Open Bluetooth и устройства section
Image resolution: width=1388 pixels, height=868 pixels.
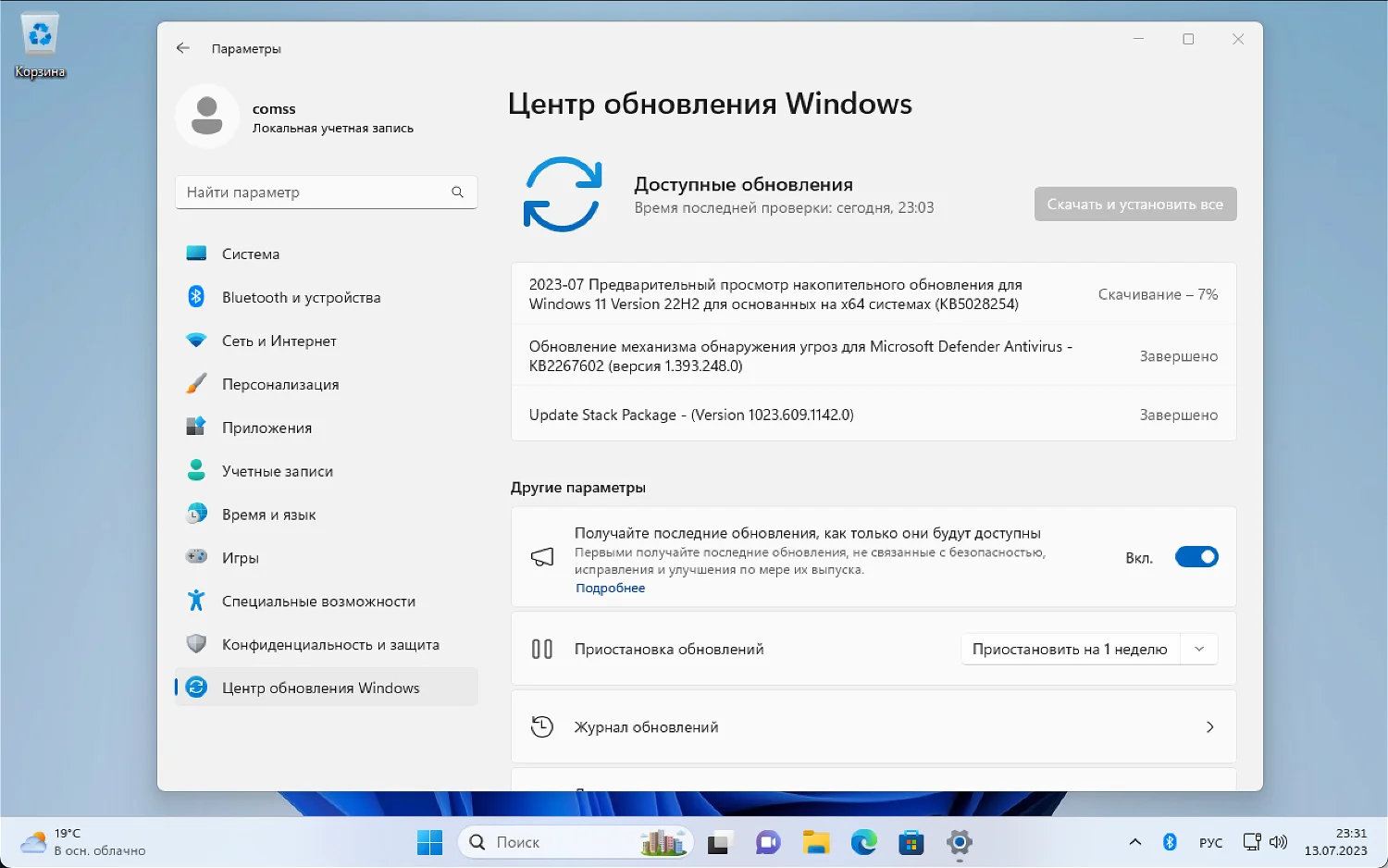pos(327,297)
